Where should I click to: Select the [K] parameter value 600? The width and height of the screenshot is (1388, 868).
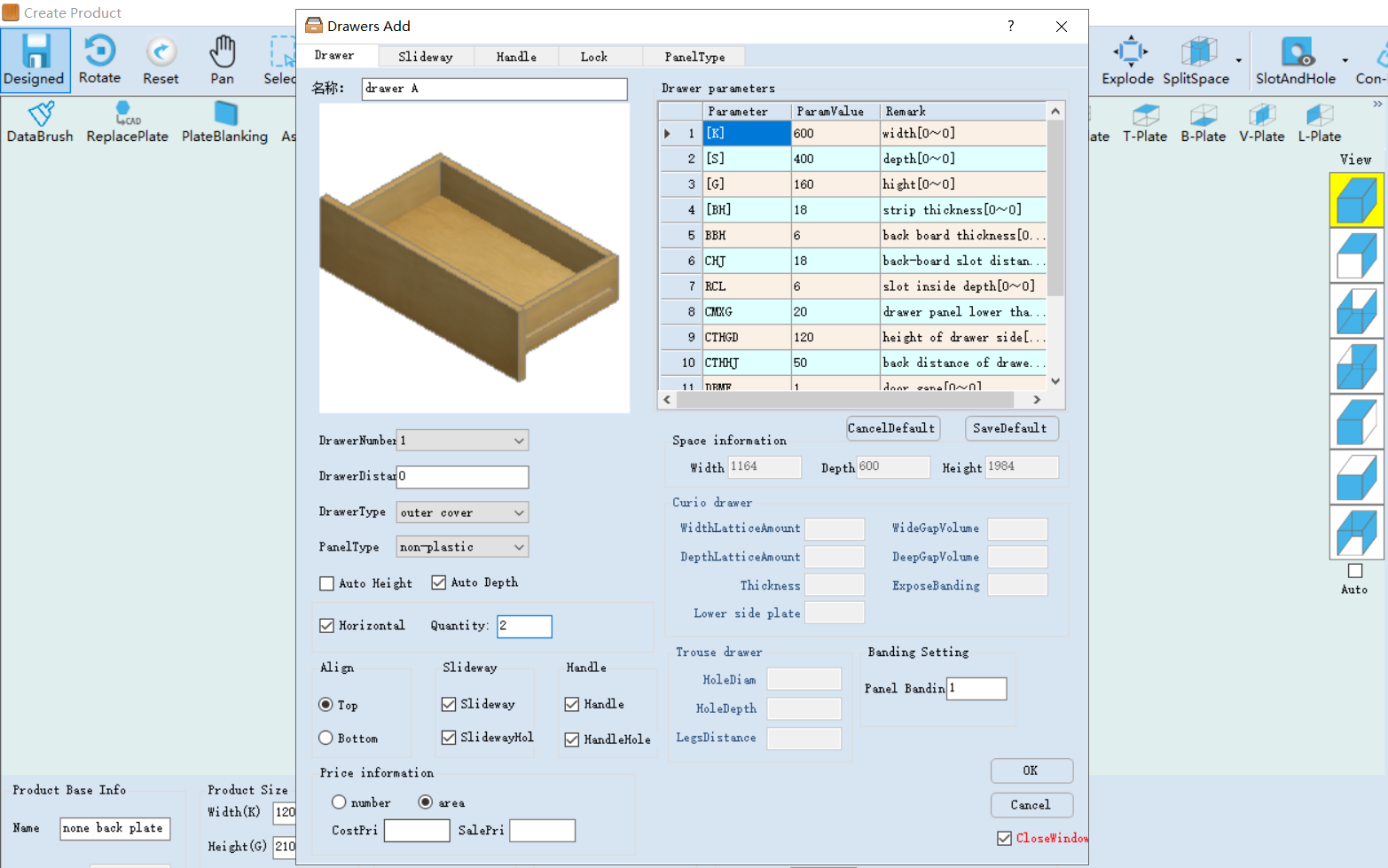835,133
